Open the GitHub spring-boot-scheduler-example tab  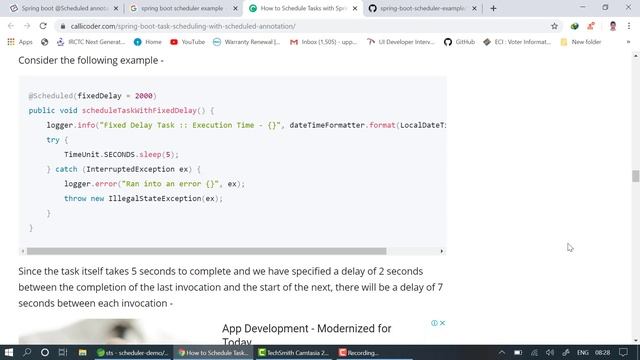pos(422,8)
